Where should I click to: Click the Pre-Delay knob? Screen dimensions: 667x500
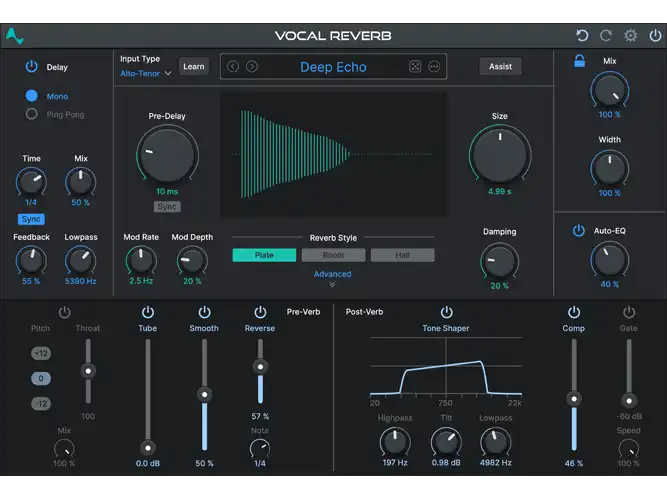coord(167,155)
